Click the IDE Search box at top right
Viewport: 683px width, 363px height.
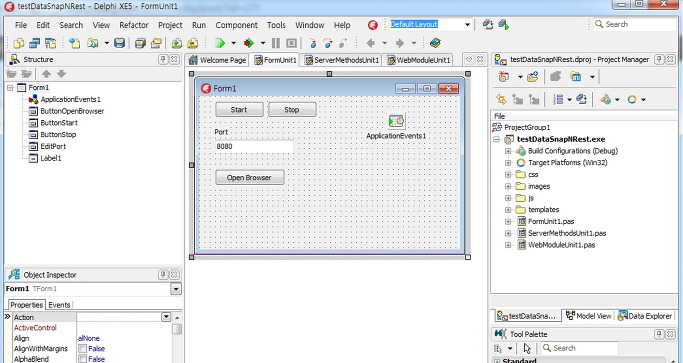[635, 24]
